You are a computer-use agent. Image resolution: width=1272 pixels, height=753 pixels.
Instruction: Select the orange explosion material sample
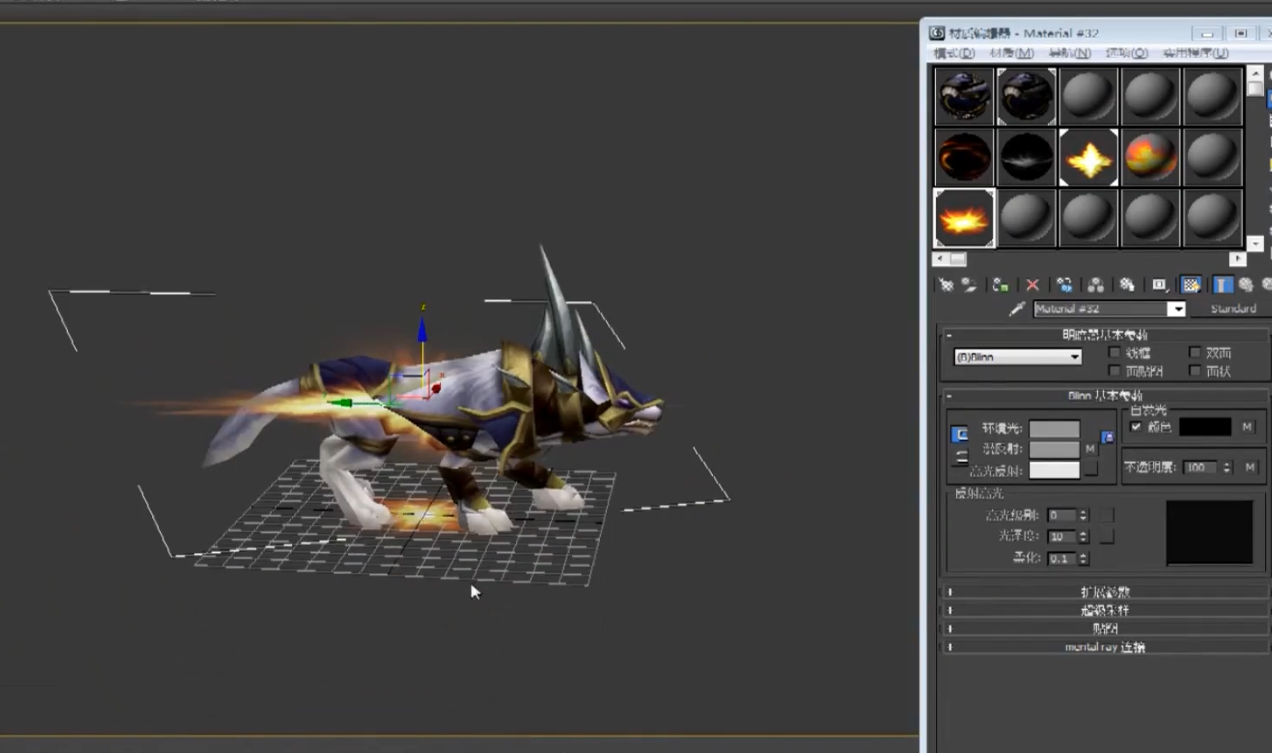(964, 218)
